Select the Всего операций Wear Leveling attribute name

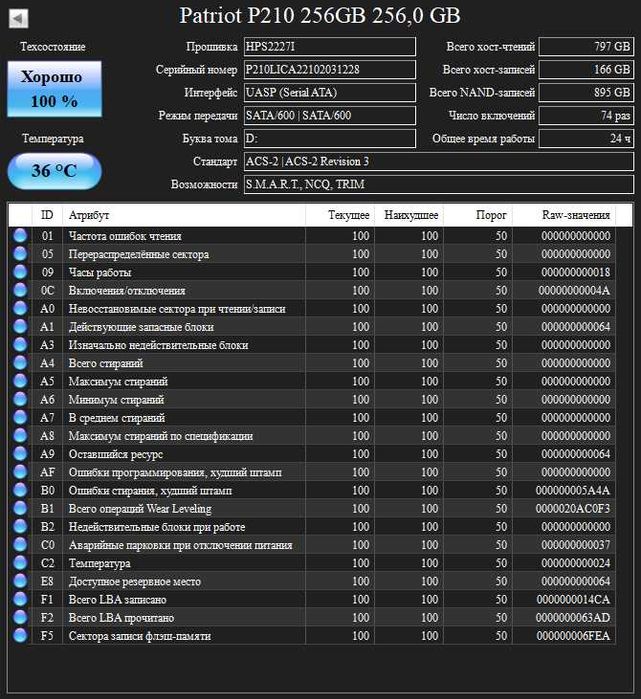click(x=140, y=509)
